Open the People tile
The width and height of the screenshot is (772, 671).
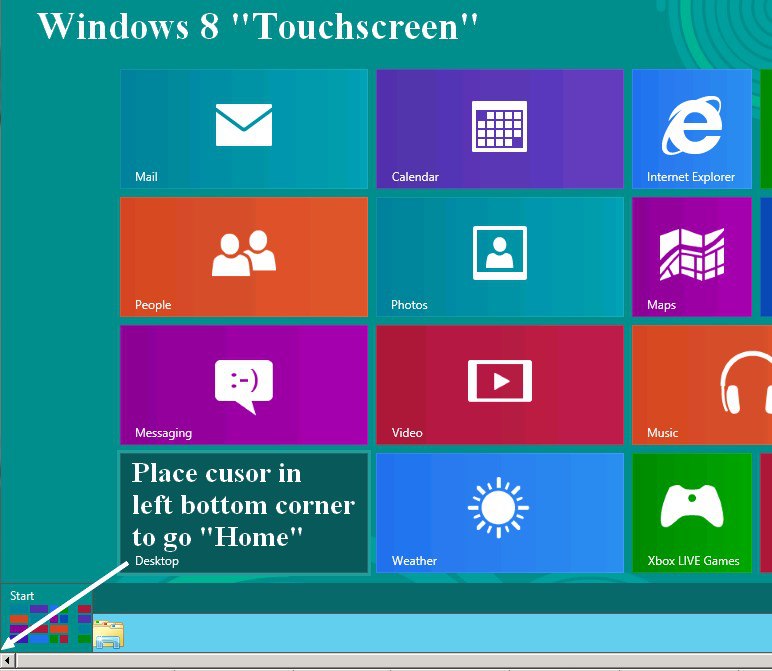[244, 257]
